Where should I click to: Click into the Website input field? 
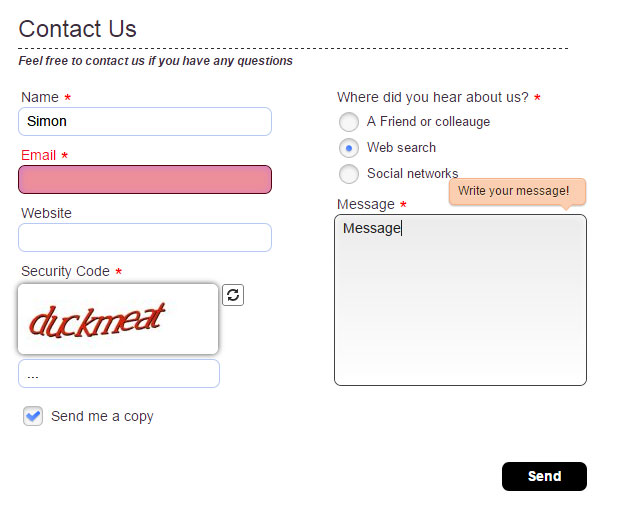(x=145, y=238)
